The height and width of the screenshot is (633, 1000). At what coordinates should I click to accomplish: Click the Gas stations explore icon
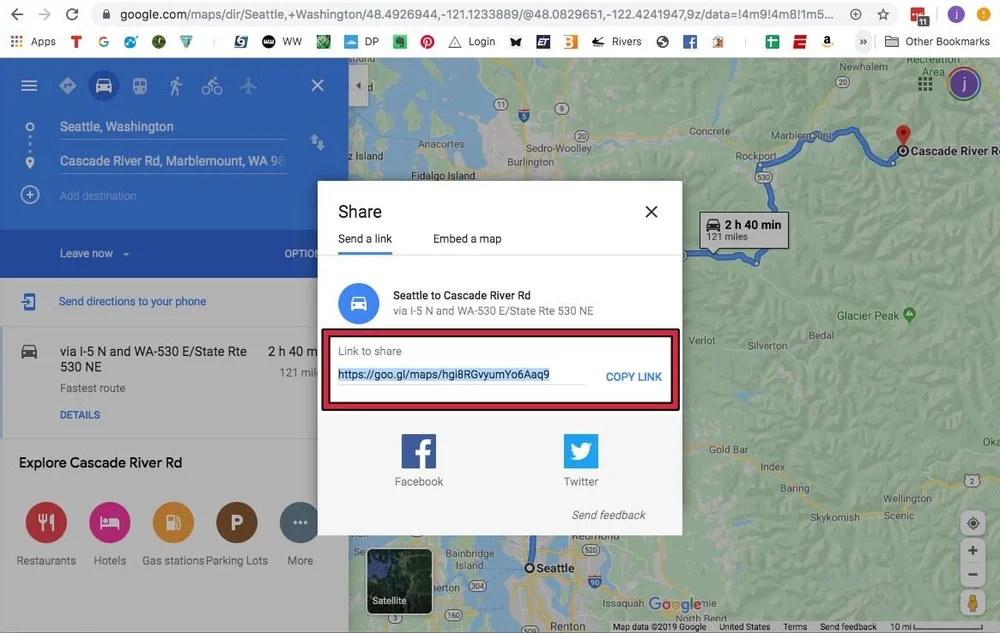point(172,522)
